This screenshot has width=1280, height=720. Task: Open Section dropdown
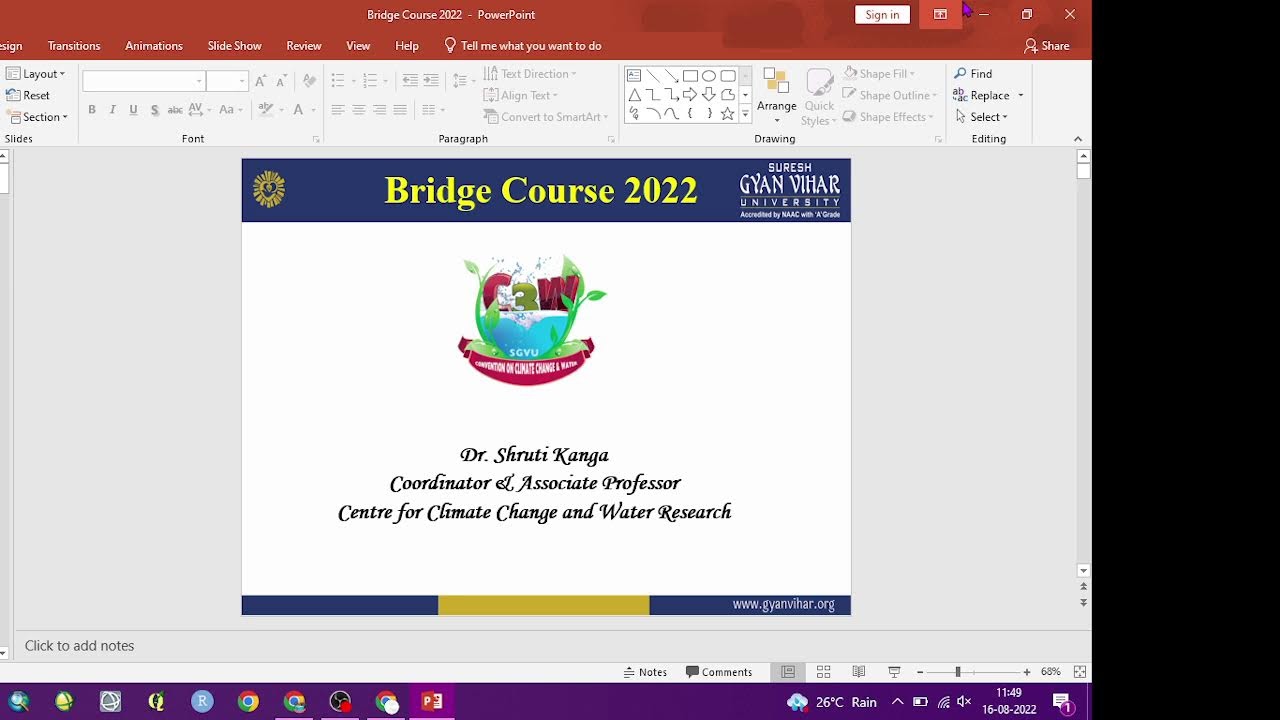click(38, 117)
